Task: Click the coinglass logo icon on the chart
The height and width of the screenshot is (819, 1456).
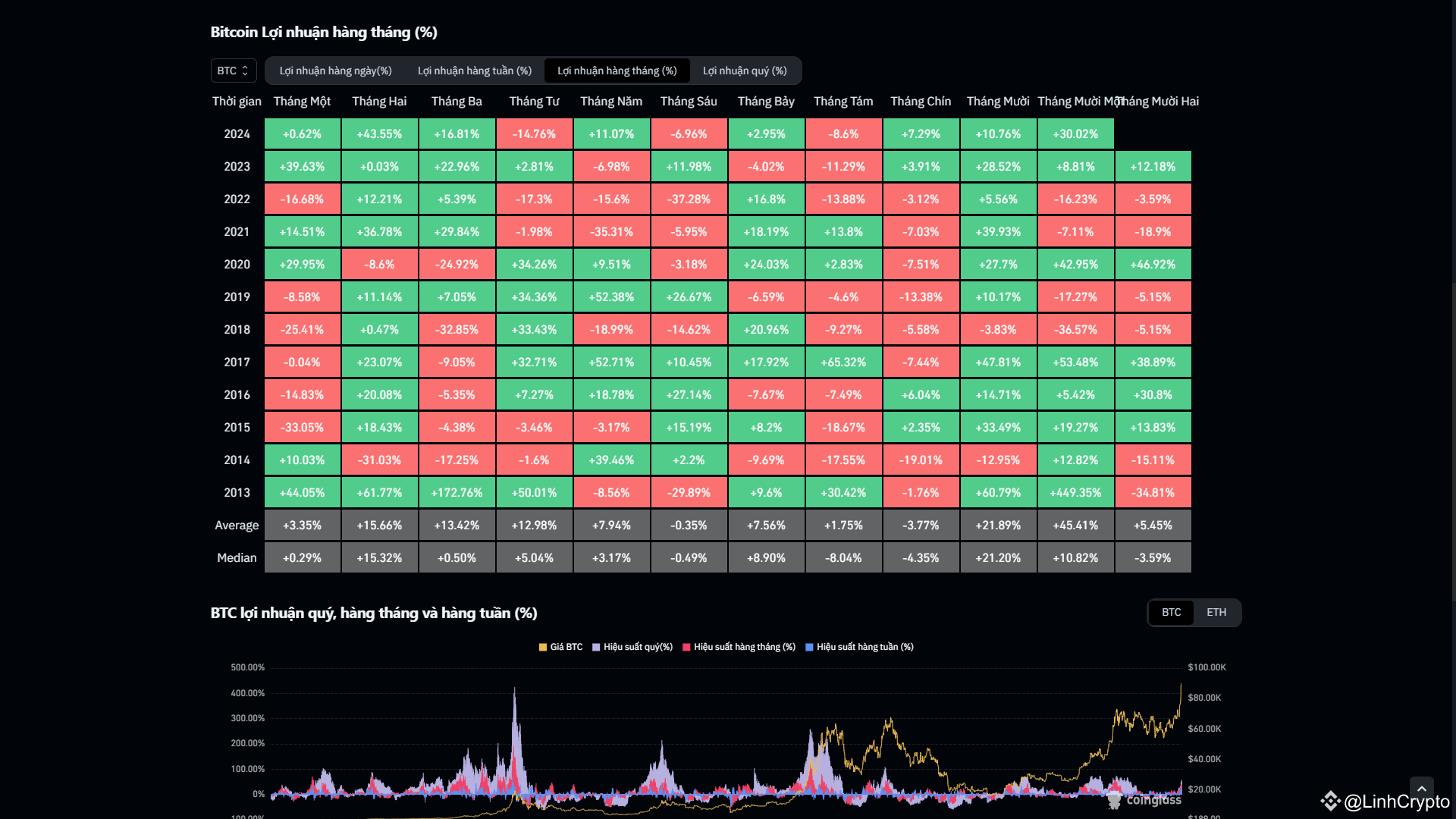Action: [1115, 799]
